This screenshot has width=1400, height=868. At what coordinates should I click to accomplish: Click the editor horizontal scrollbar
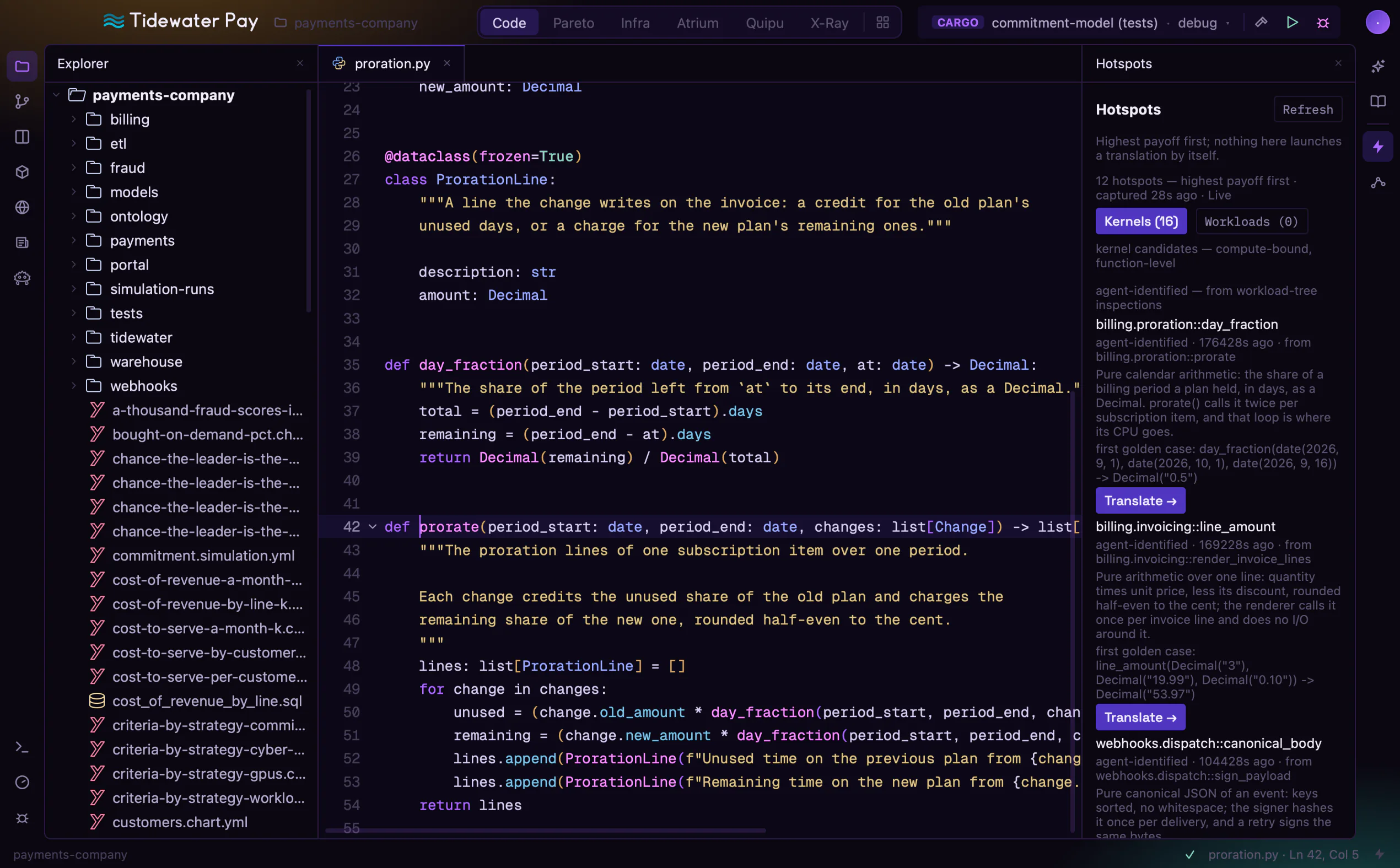pos(545,830)
